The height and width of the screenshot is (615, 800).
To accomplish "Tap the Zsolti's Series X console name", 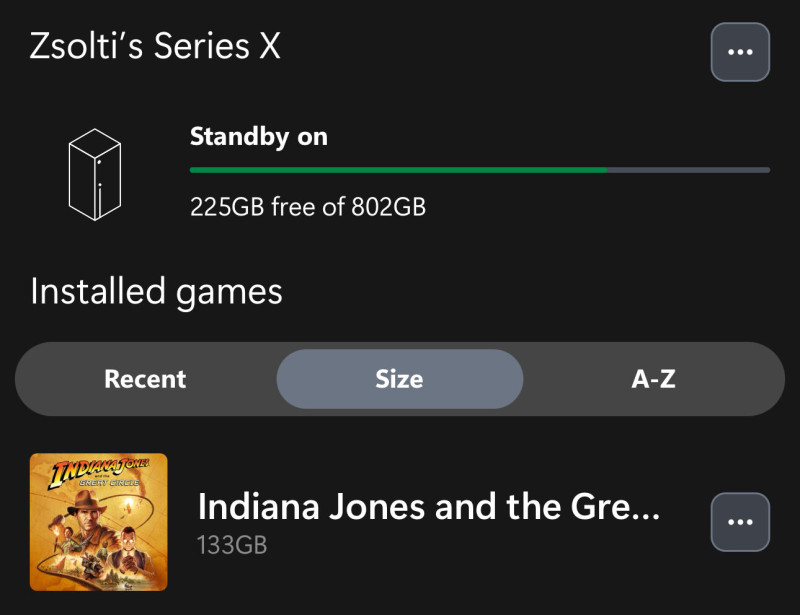I will 155,46.
